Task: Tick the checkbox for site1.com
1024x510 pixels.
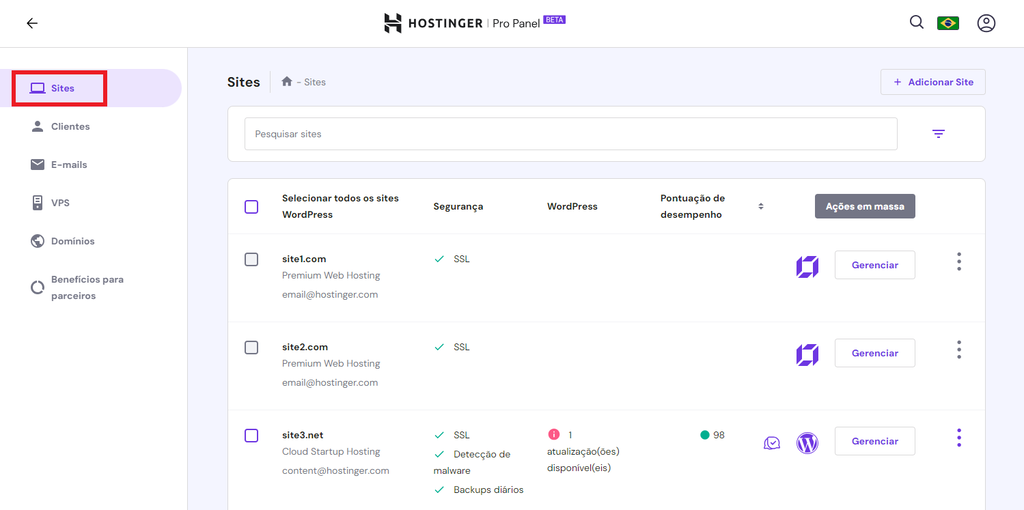Action: click(251, 259)
